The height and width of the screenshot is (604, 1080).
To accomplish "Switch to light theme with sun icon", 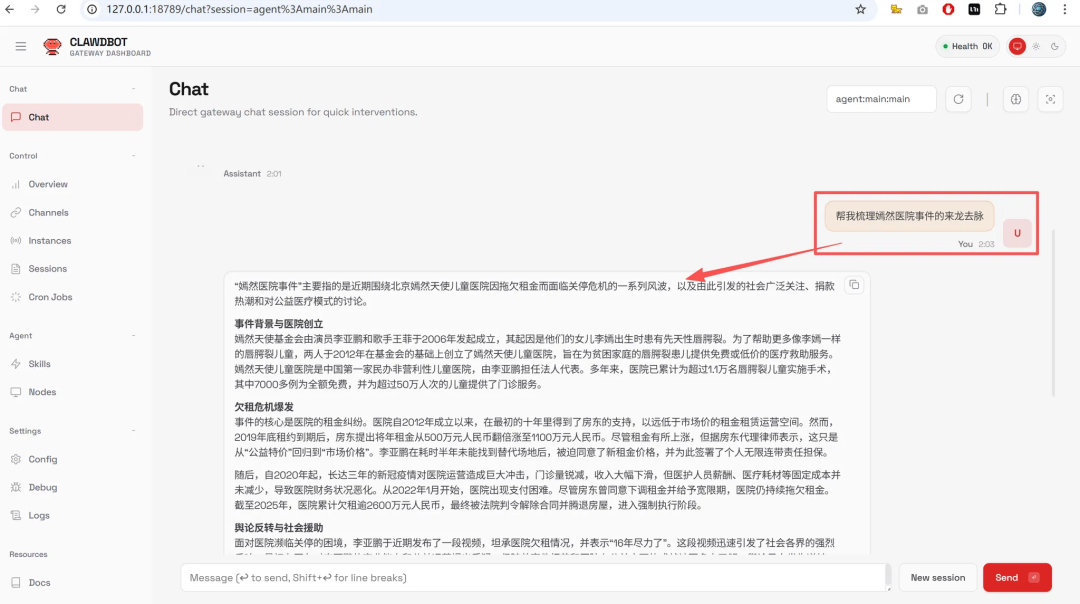I will pos(1036,46).
